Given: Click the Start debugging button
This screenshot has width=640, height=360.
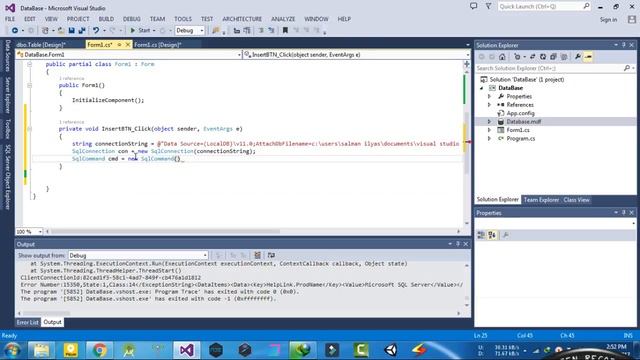Looking at the screenshot, I should click(x=140, y=31).
